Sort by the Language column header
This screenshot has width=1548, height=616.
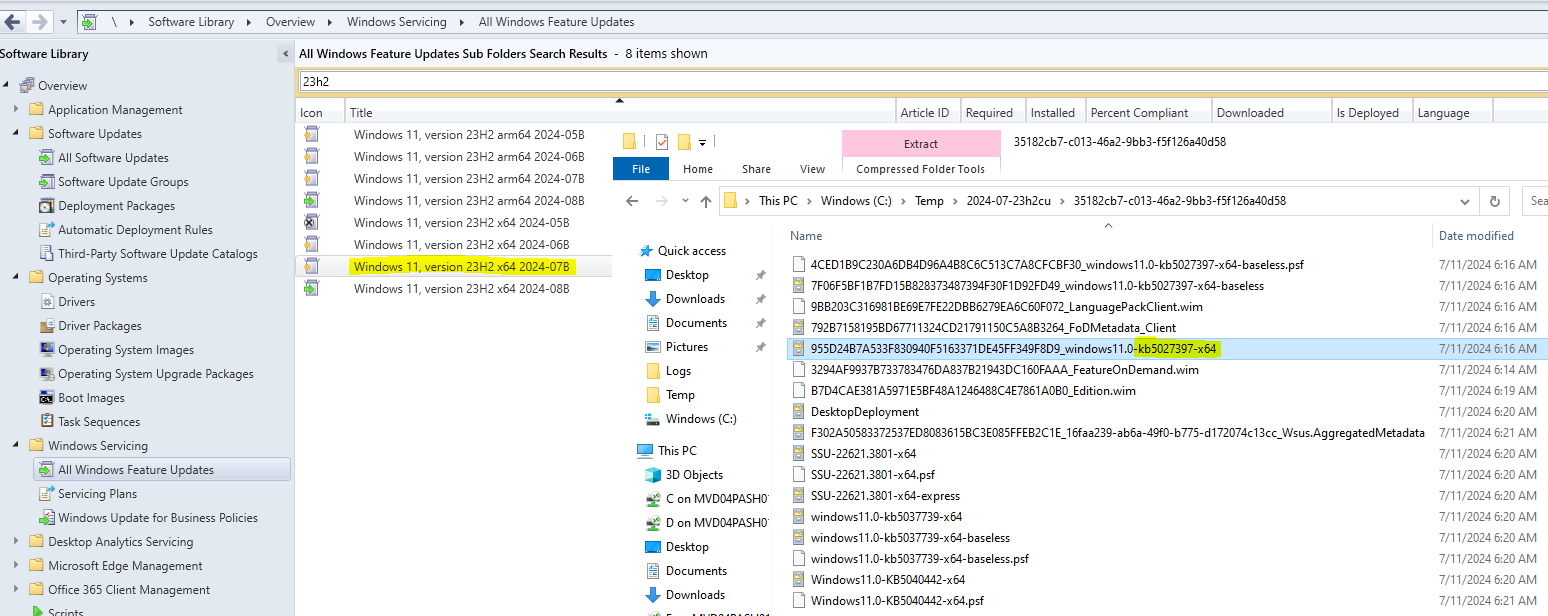coord(1452,113)
